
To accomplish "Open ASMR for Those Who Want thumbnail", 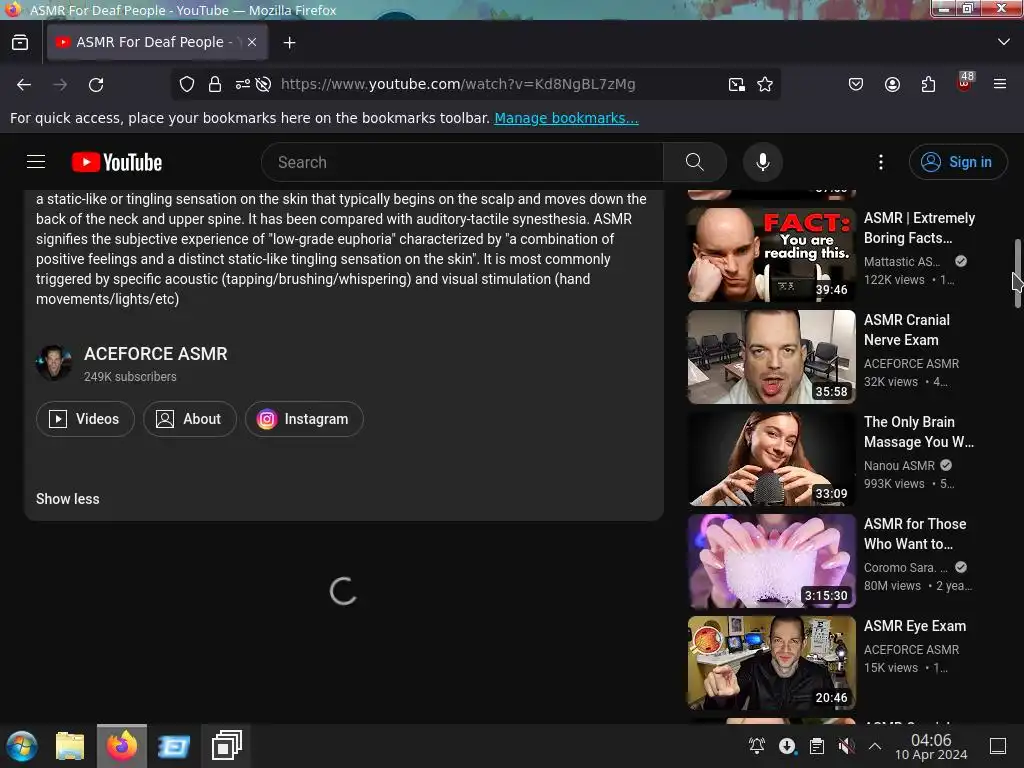I will pyautogui.click(x=771, y=561).
